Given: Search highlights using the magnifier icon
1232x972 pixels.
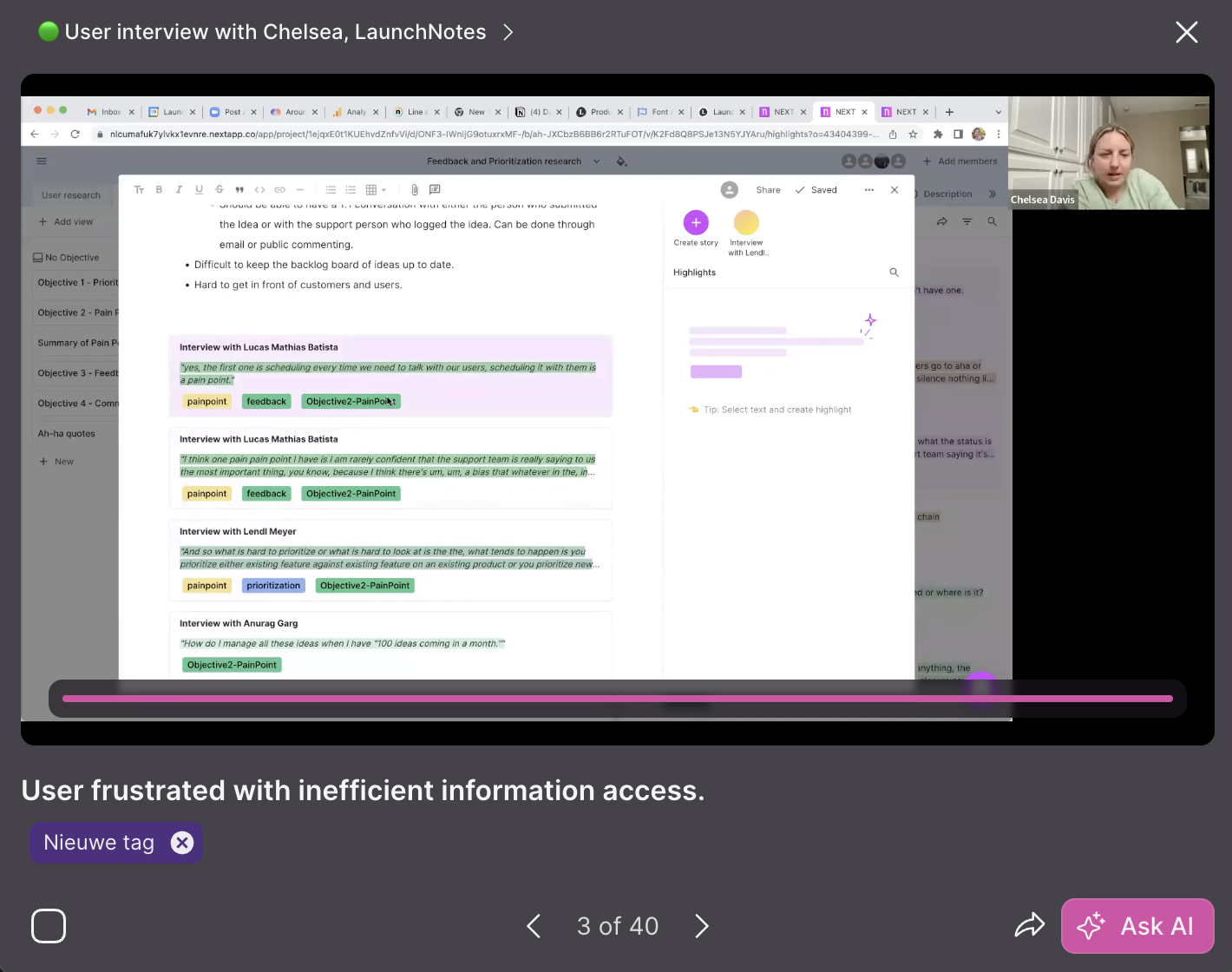Looking at the screenshot, I should point(894,273).
